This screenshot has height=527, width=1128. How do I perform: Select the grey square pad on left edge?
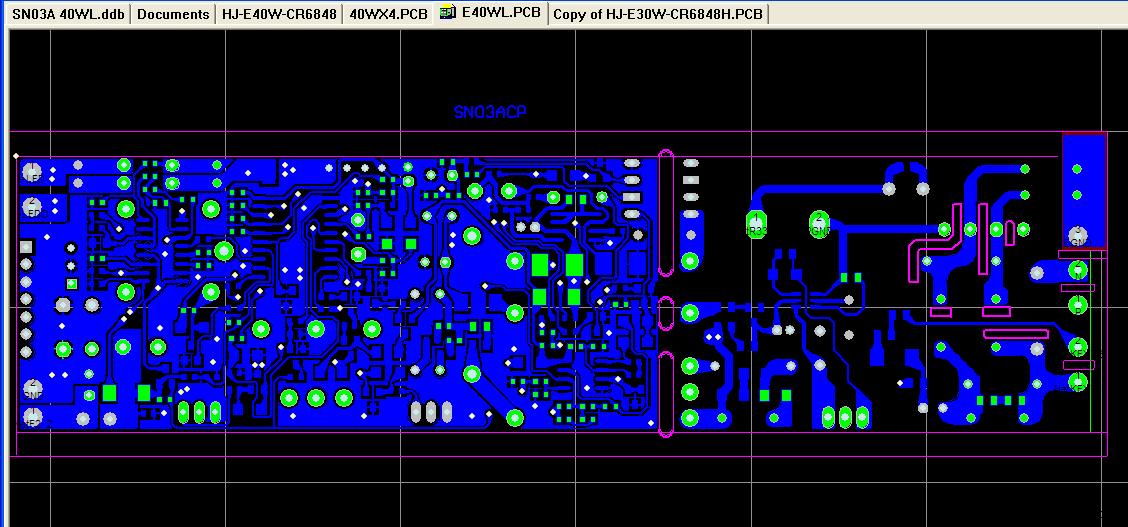pyautogui.click(x=27, y=246)
